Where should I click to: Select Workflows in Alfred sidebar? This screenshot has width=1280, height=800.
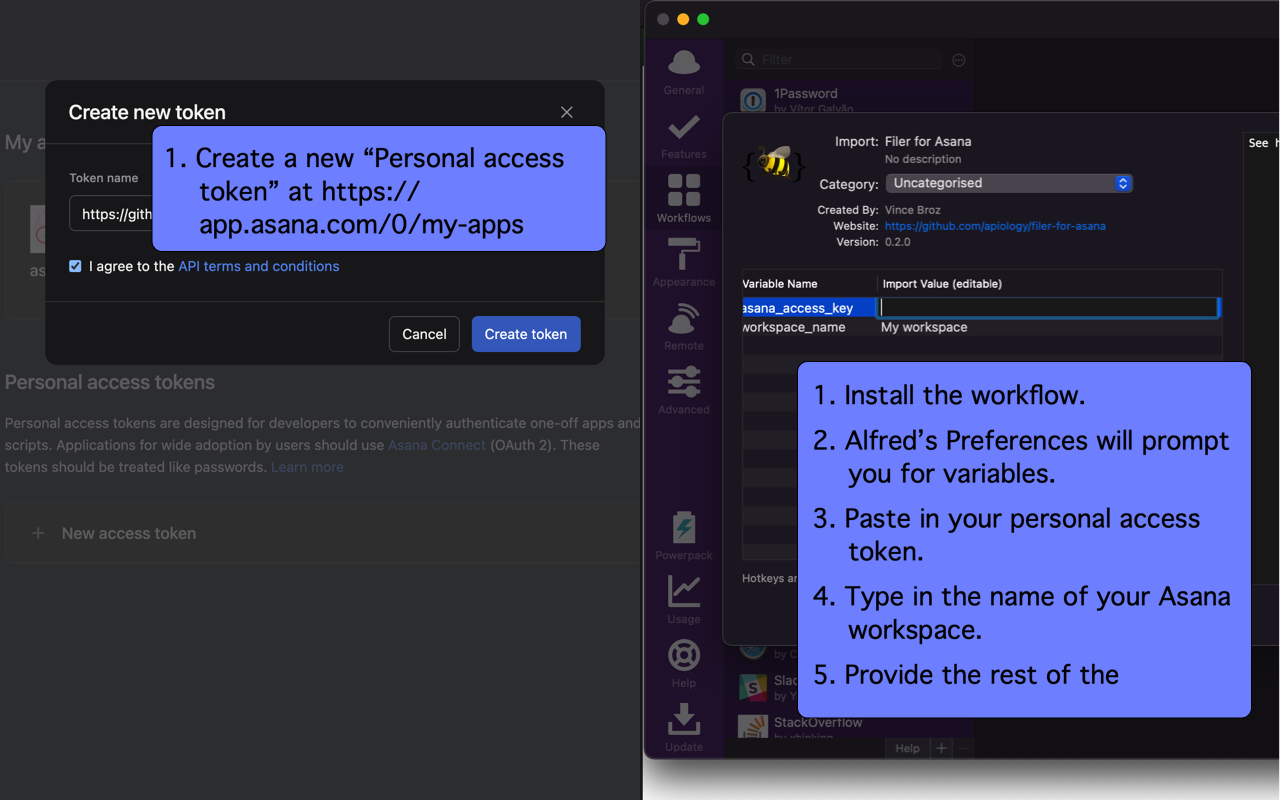click(x=684, y=198)
